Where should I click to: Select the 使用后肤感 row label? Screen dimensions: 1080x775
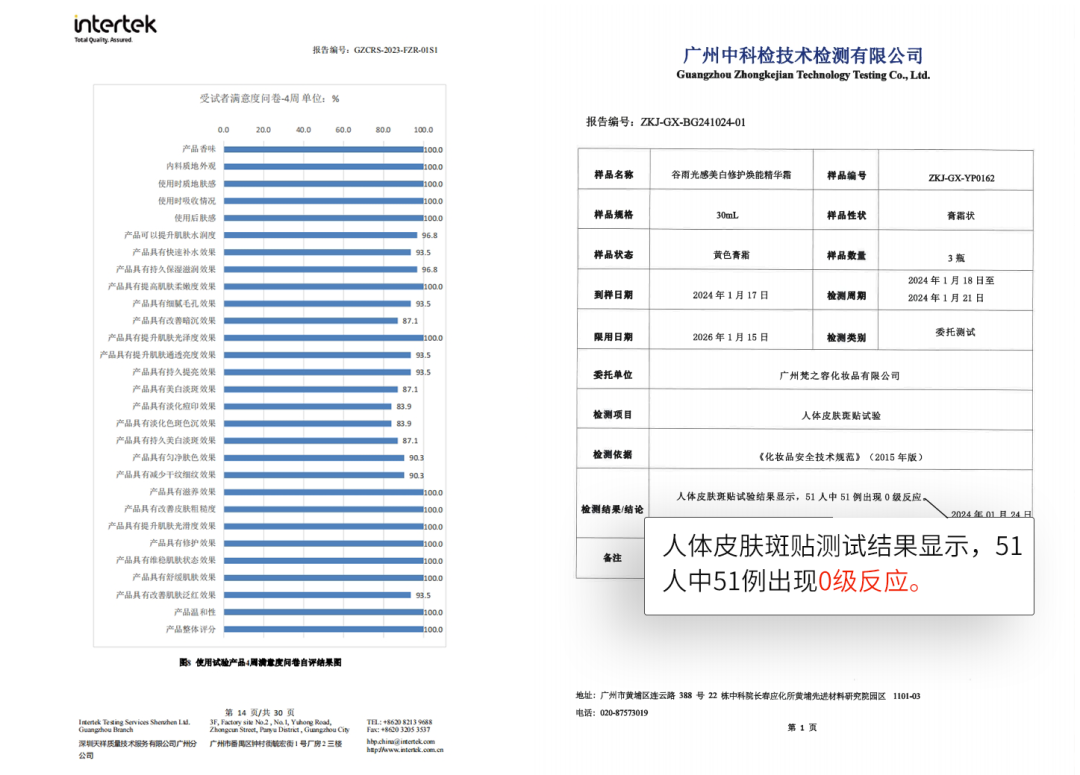195,218
